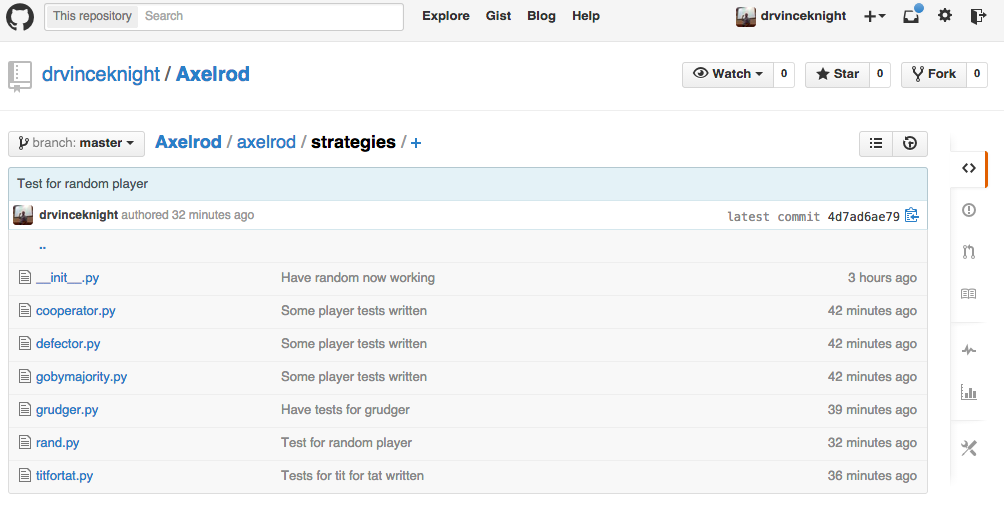The image size is (1004, 505).
Task: Open the Gist menu item
Action: [x=498, y=16]
